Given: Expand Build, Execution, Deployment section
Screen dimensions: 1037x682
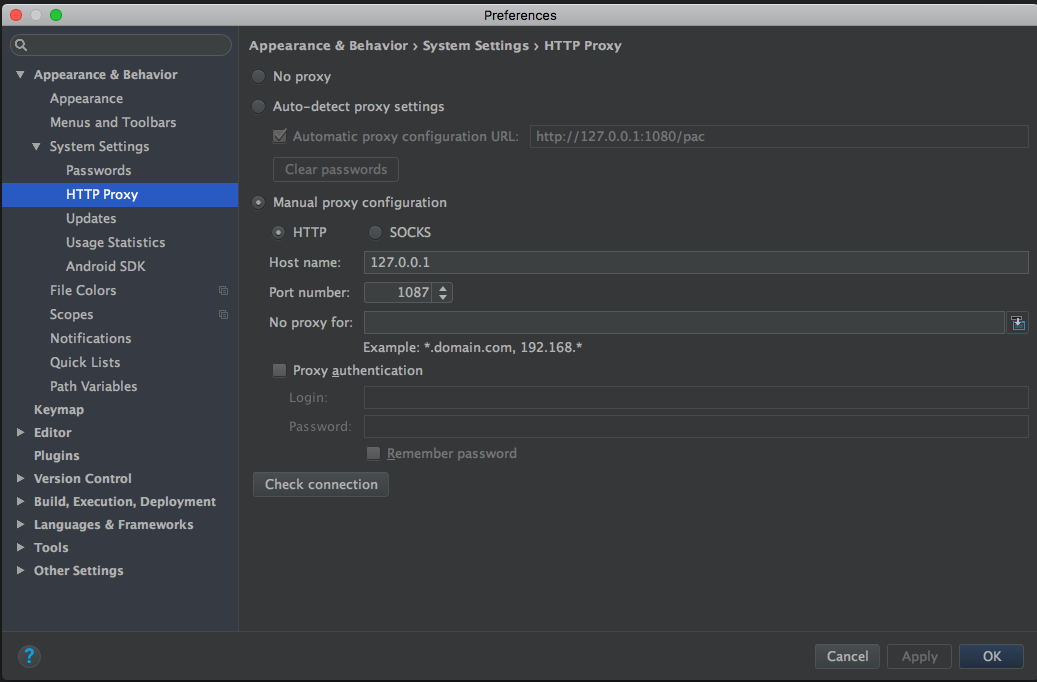Looking at the screenshot, I should [21, 501].
